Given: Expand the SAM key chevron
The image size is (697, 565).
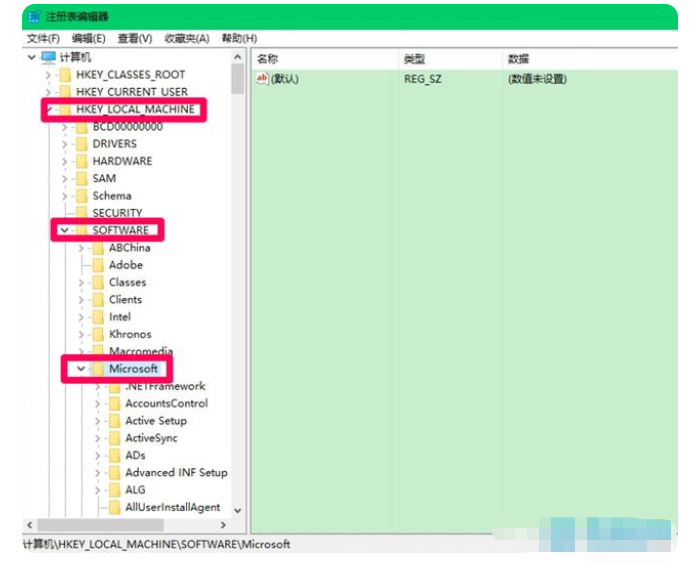Looking at the screenshot, I should click(64, 179).
